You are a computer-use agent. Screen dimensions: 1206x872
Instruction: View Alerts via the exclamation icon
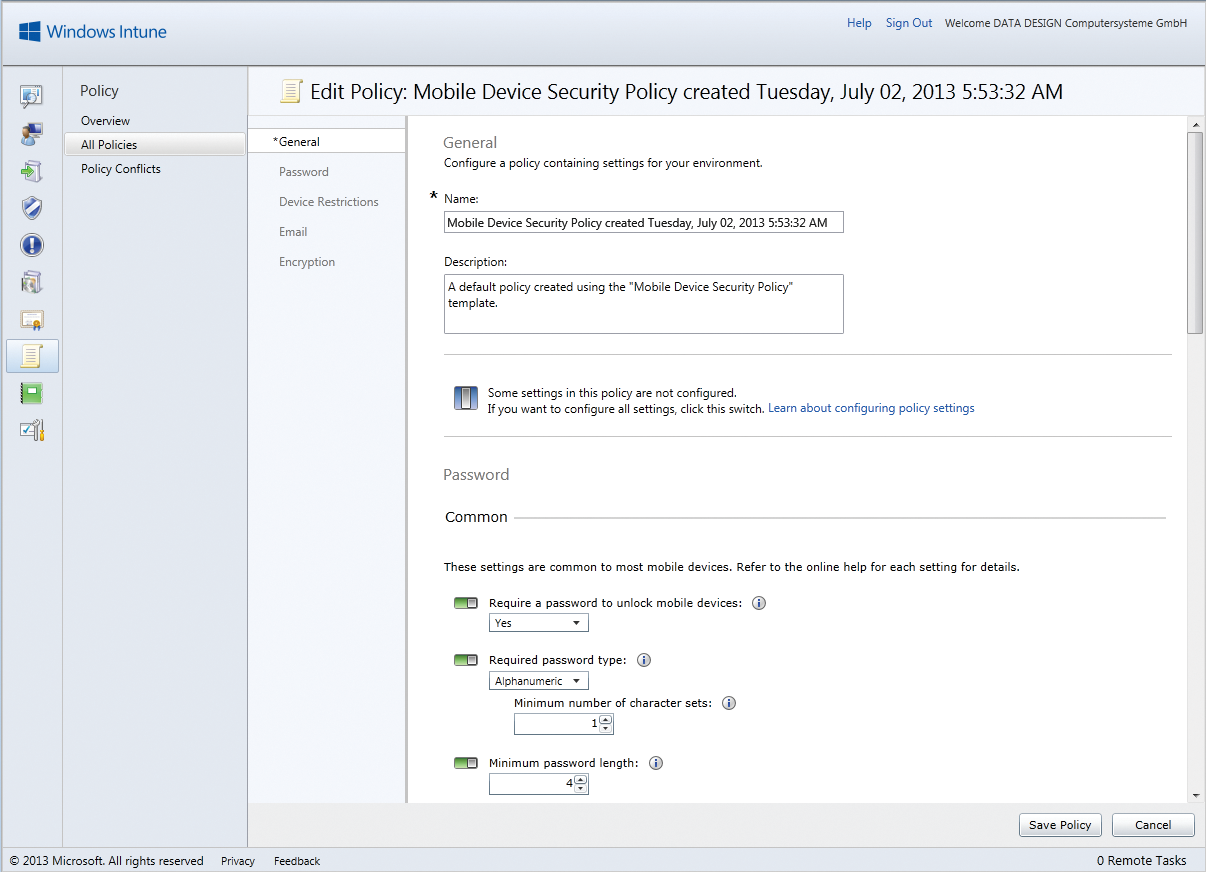pos(32,245)
